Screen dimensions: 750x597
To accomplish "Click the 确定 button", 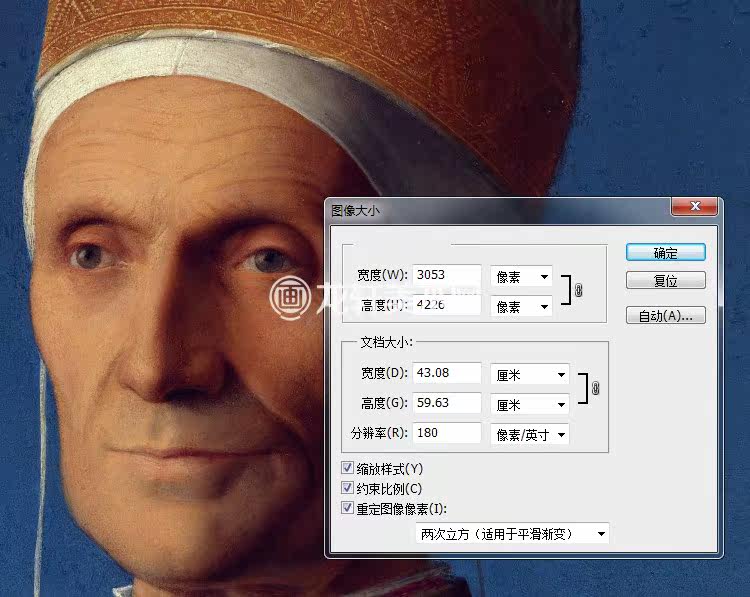I will (665, 253).
